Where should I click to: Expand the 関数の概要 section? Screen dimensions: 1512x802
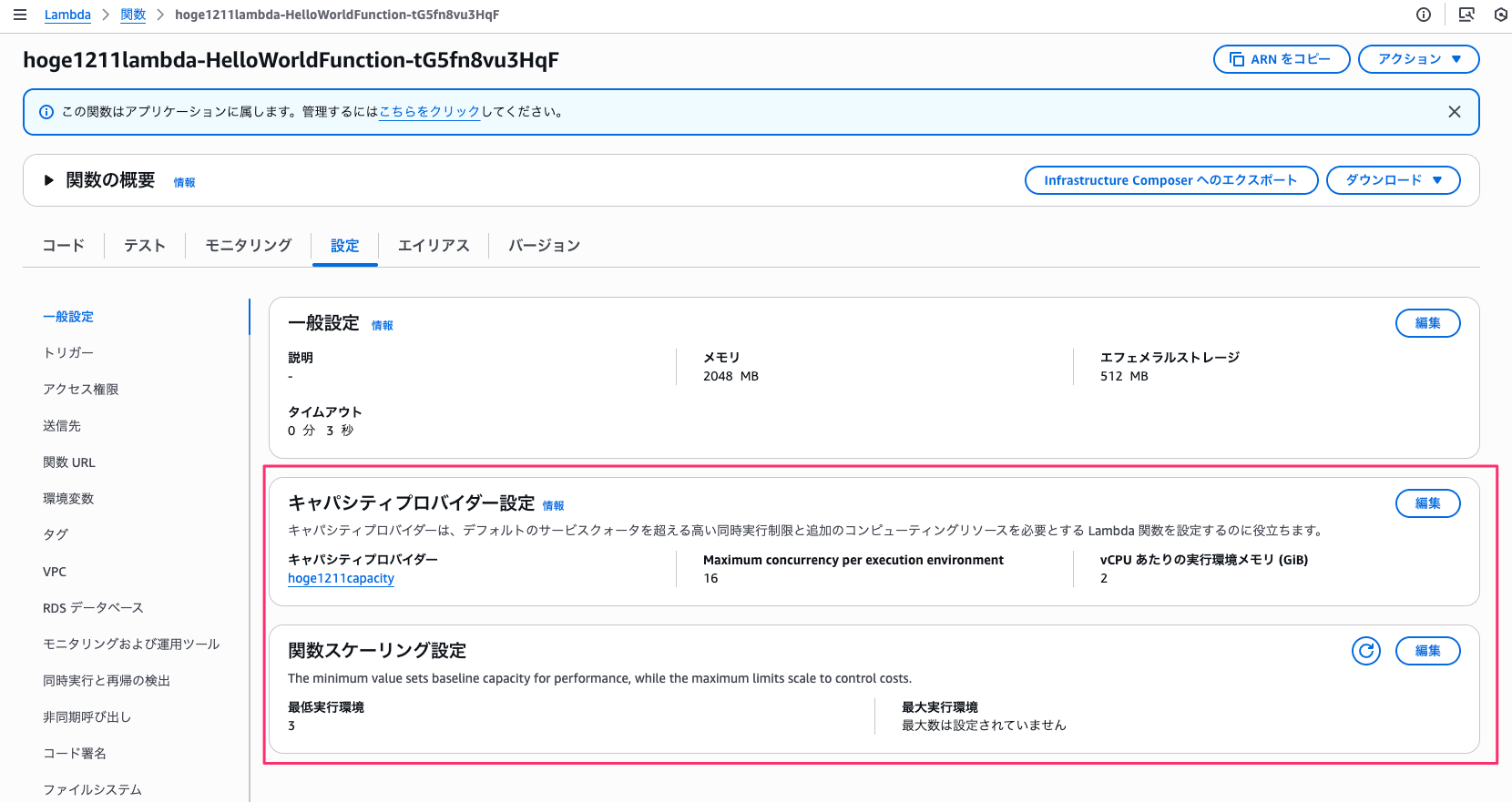click(x=49, y=180)
